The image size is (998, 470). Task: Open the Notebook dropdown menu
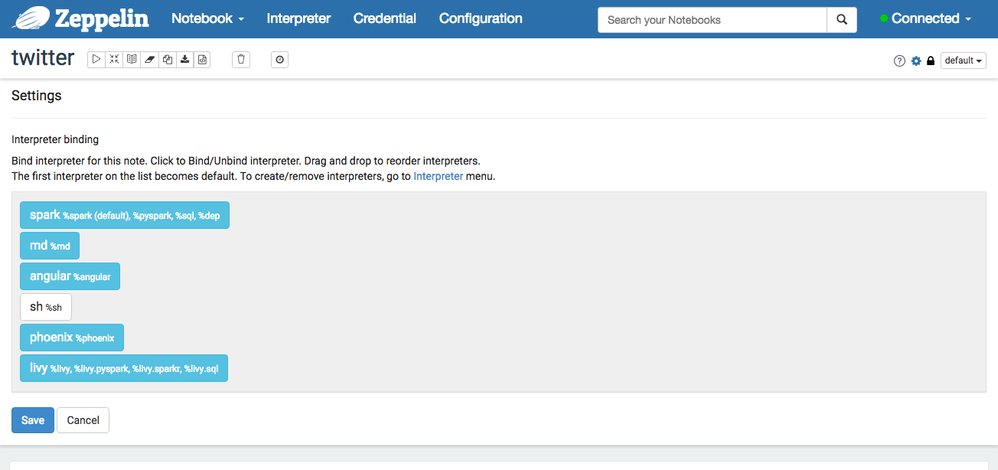tap(207, 18)
